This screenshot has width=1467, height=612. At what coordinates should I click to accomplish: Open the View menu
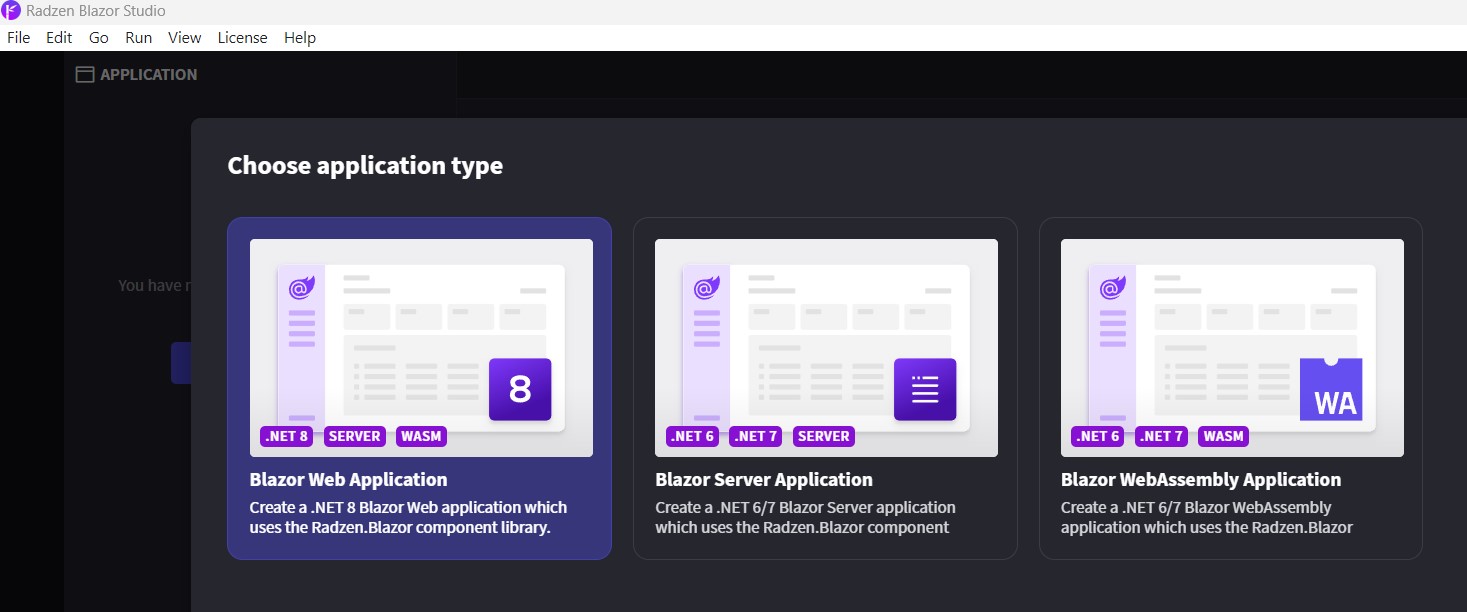pos(185,38)
